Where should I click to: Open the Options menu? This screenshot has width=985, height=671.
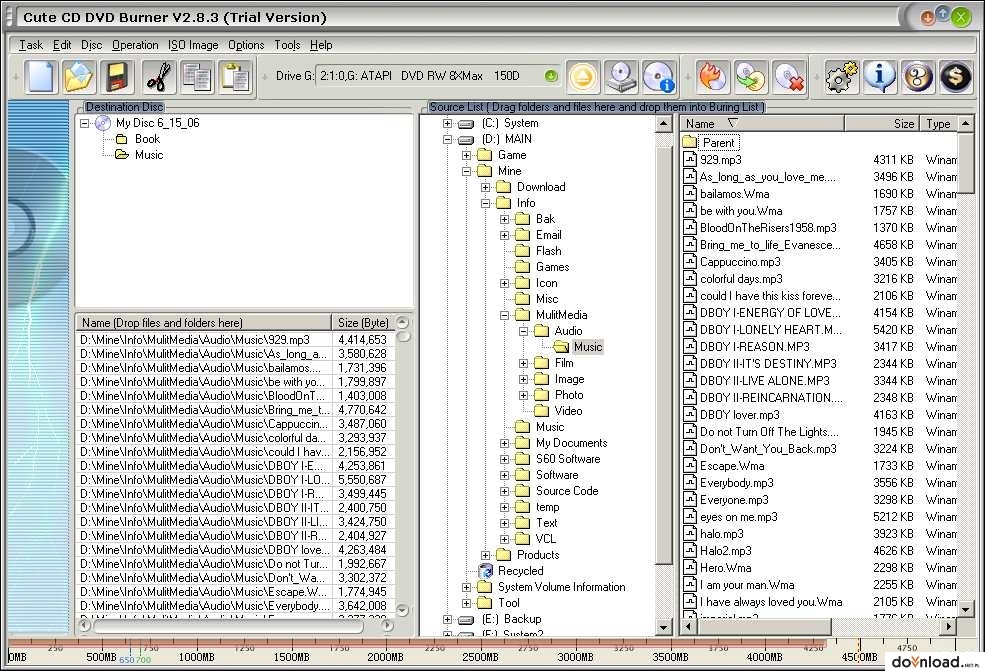pos(246,45)
